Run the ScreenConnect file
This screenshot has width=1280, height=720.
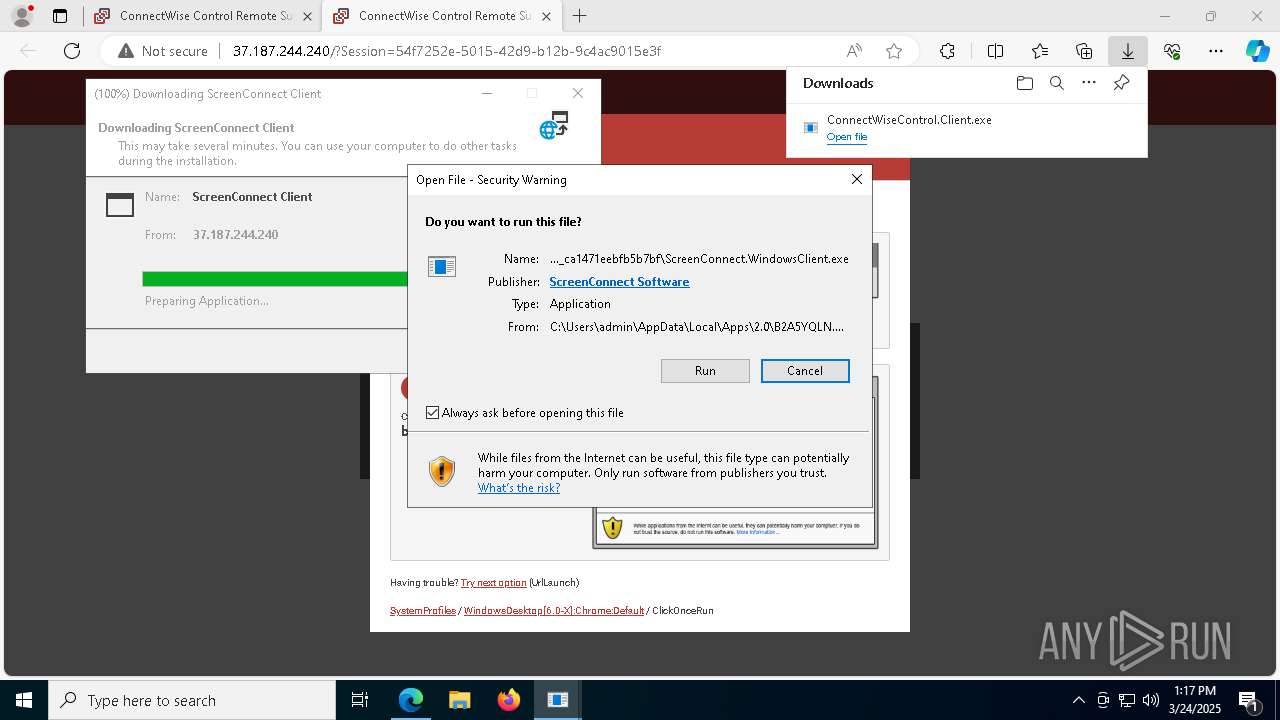[705, 371]
